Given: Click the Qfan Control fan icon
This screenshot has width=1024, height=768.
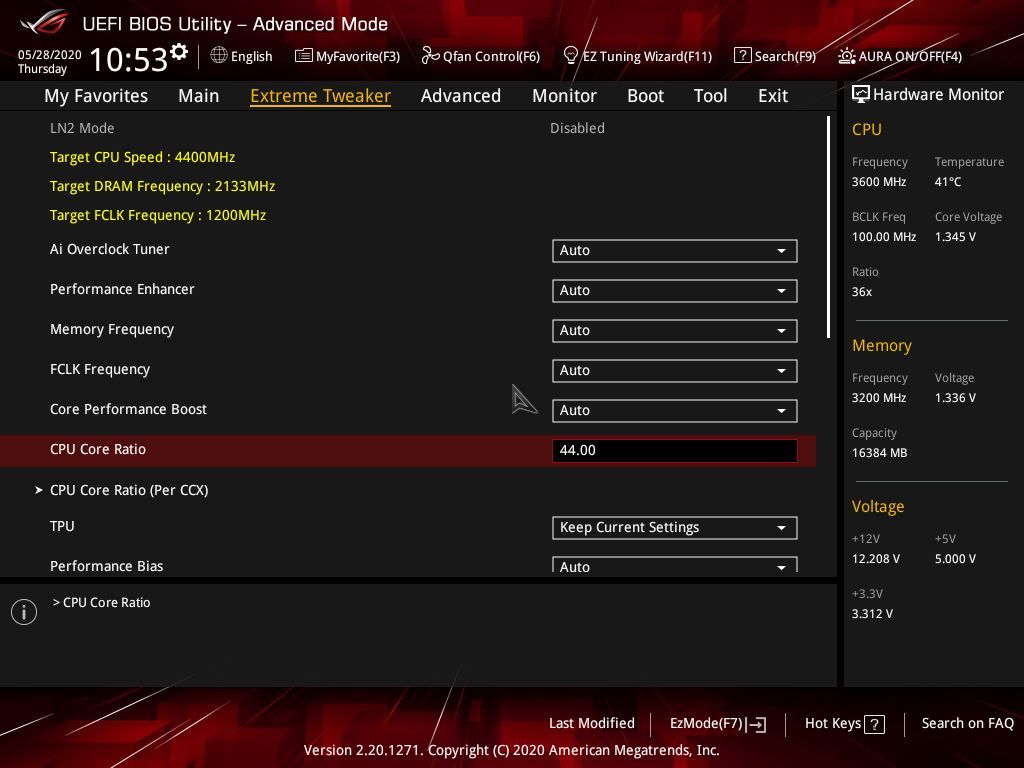Looking at the screenshot, I should (430, 56).
